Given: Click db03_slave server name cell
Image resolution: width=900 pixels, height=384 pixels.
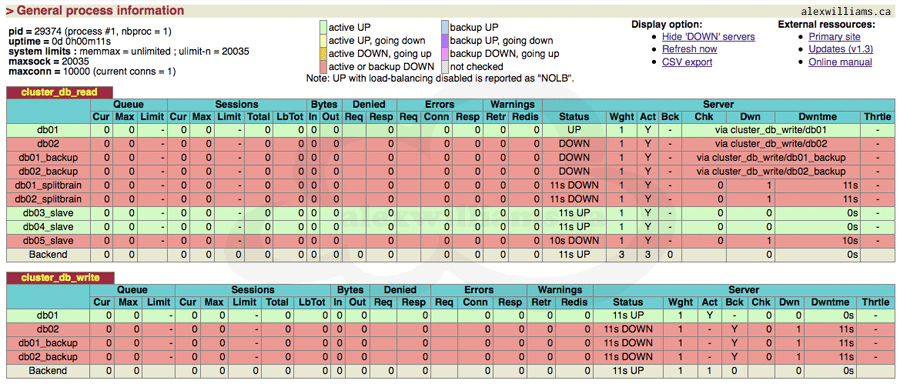Looking at the screenshot, I should pos(48,212).
